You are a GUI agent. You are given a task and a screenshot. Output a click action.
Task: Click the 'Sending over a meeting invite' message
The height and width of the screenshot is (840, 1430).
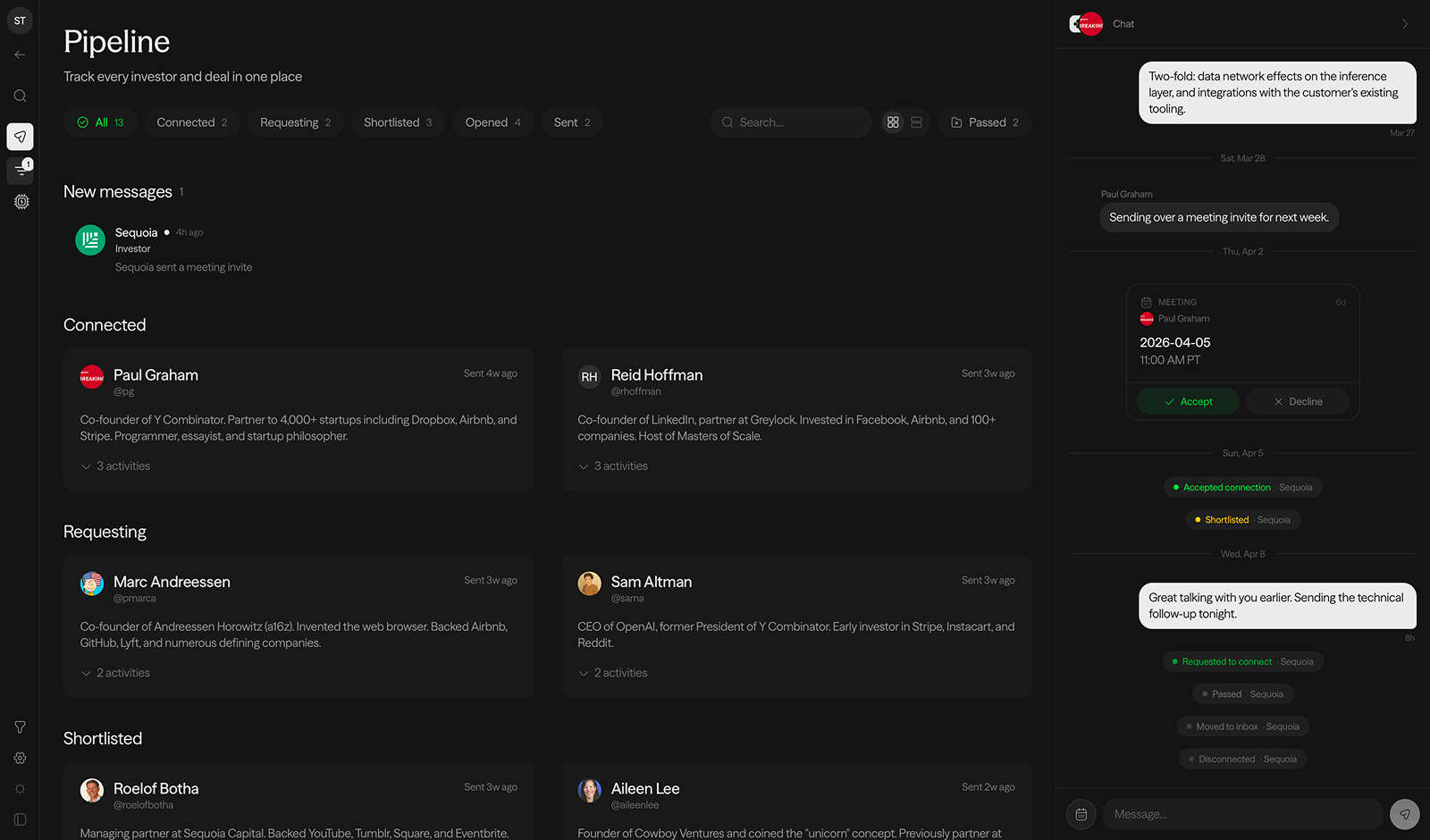(1219, 217)
